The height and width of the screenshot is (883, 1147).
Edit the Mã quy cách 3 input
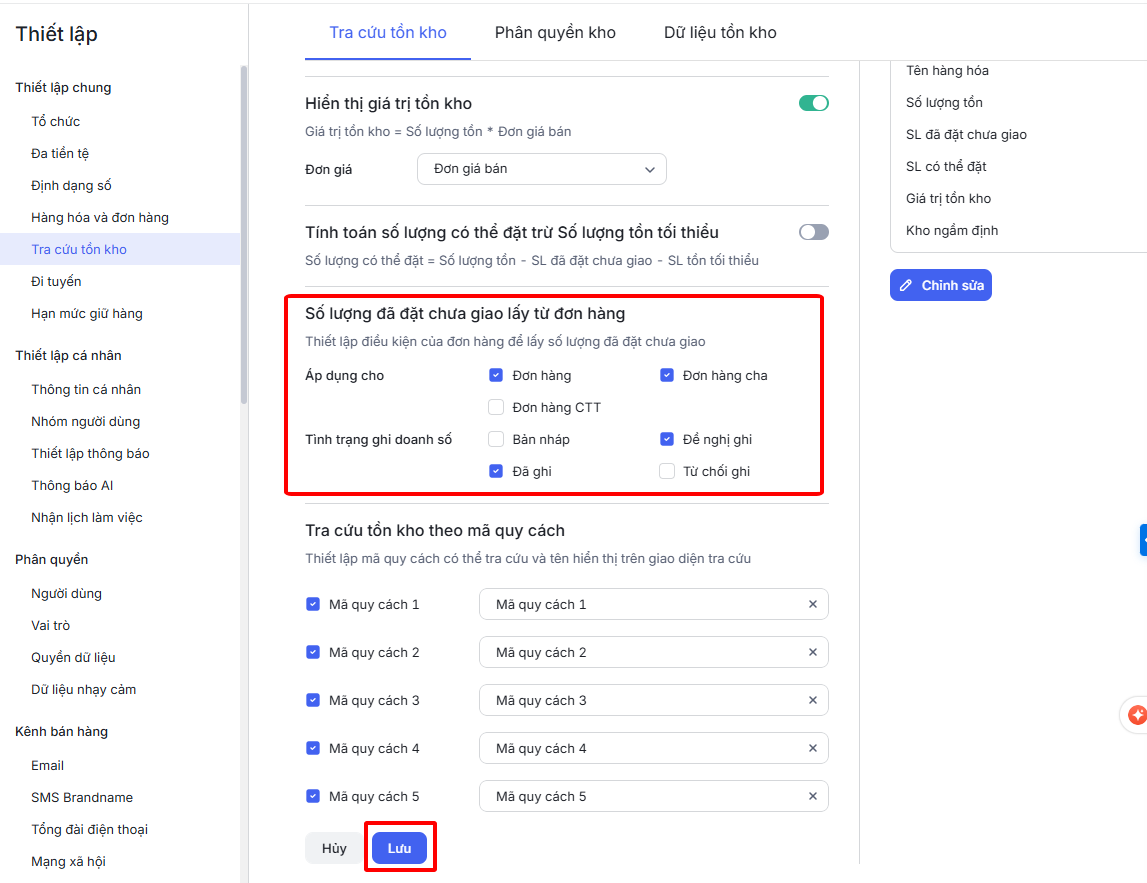tap(653, 700)
